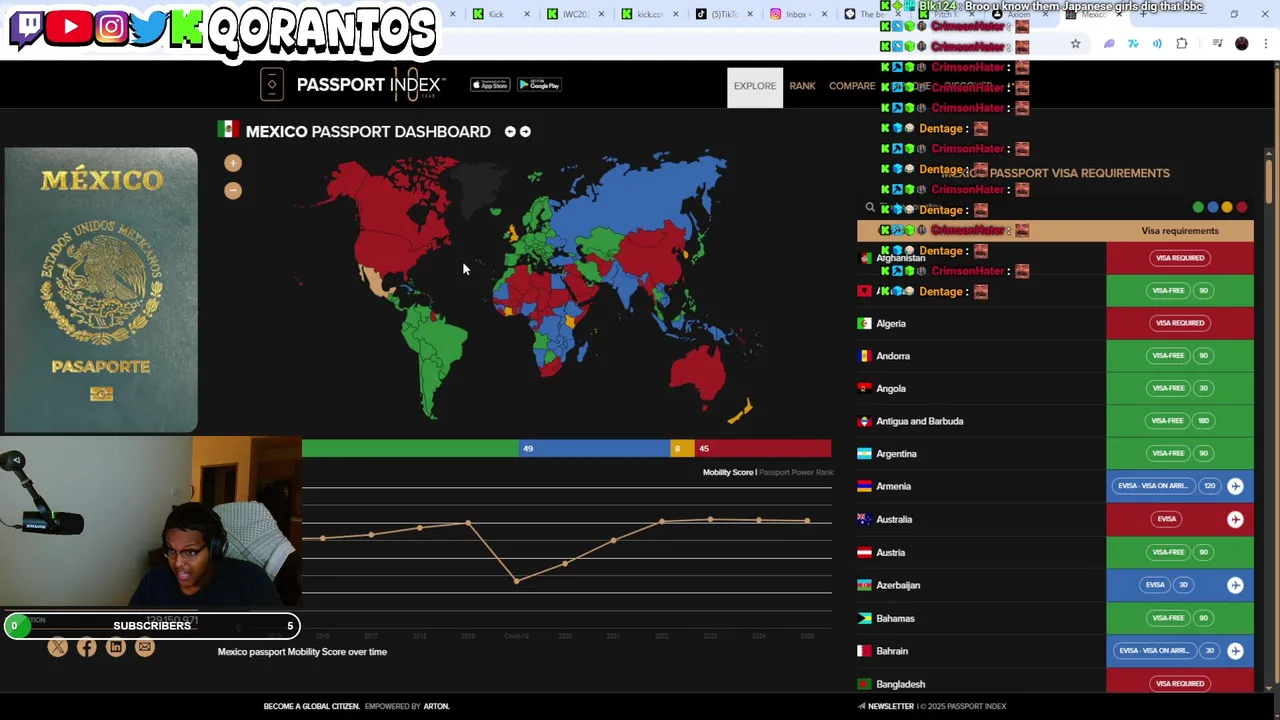Open the RANK menu item
This screenshot has width=1280, height=720.
click(802, 86)
